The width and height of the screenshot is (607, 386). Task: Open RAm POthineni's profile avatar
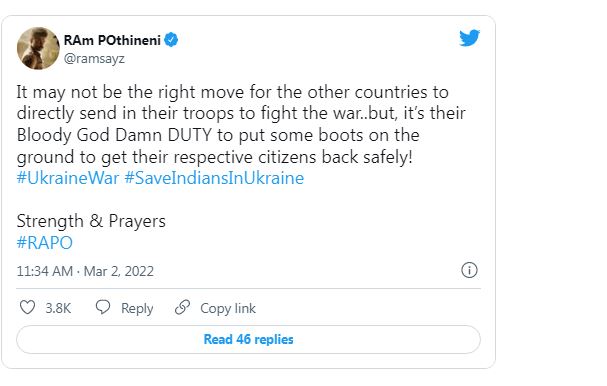coord(38,48)
